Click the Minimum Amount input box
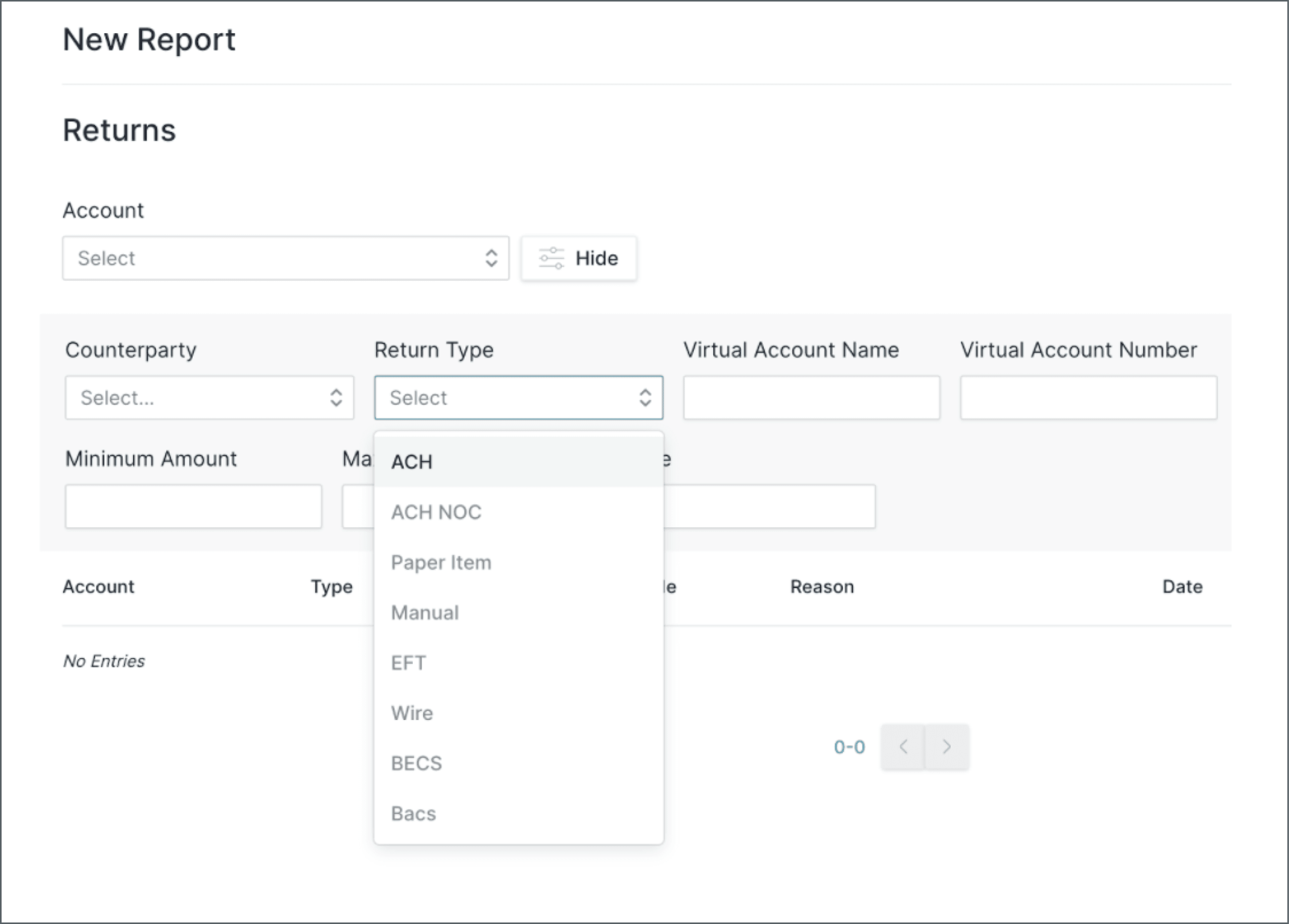1289x924 pixels. click(193, 506)
